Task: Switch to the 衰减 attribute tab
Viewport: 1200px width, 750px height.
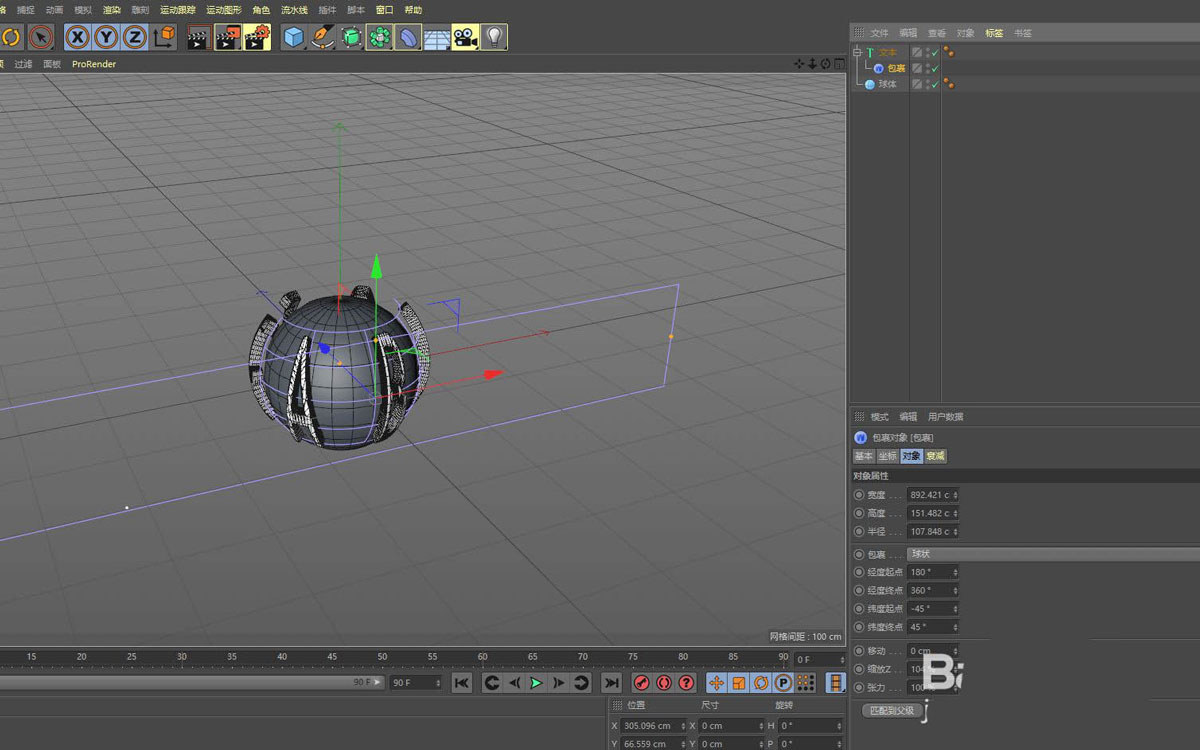Action: [935, 456]
